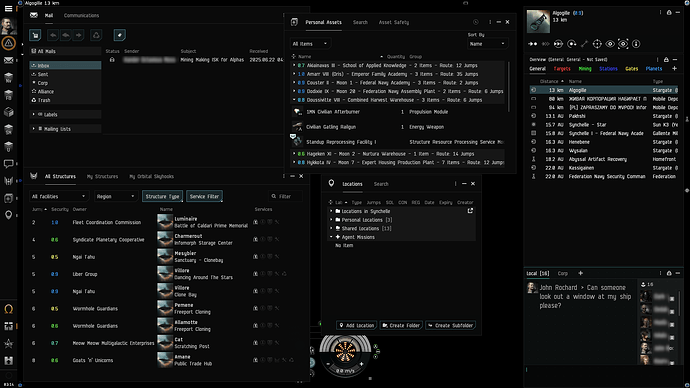Click the look at eye icon

(610, 44)
